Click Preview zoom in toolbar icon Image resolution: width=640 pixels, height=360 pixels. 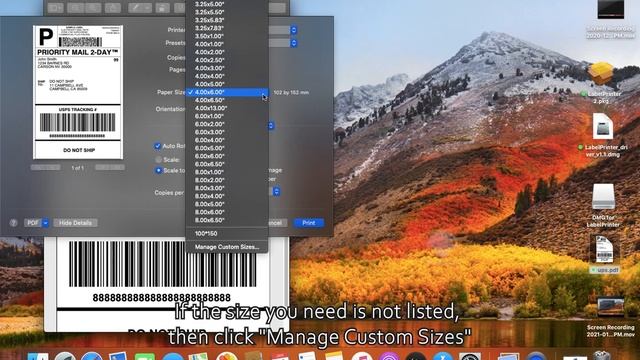click(94, 8)
